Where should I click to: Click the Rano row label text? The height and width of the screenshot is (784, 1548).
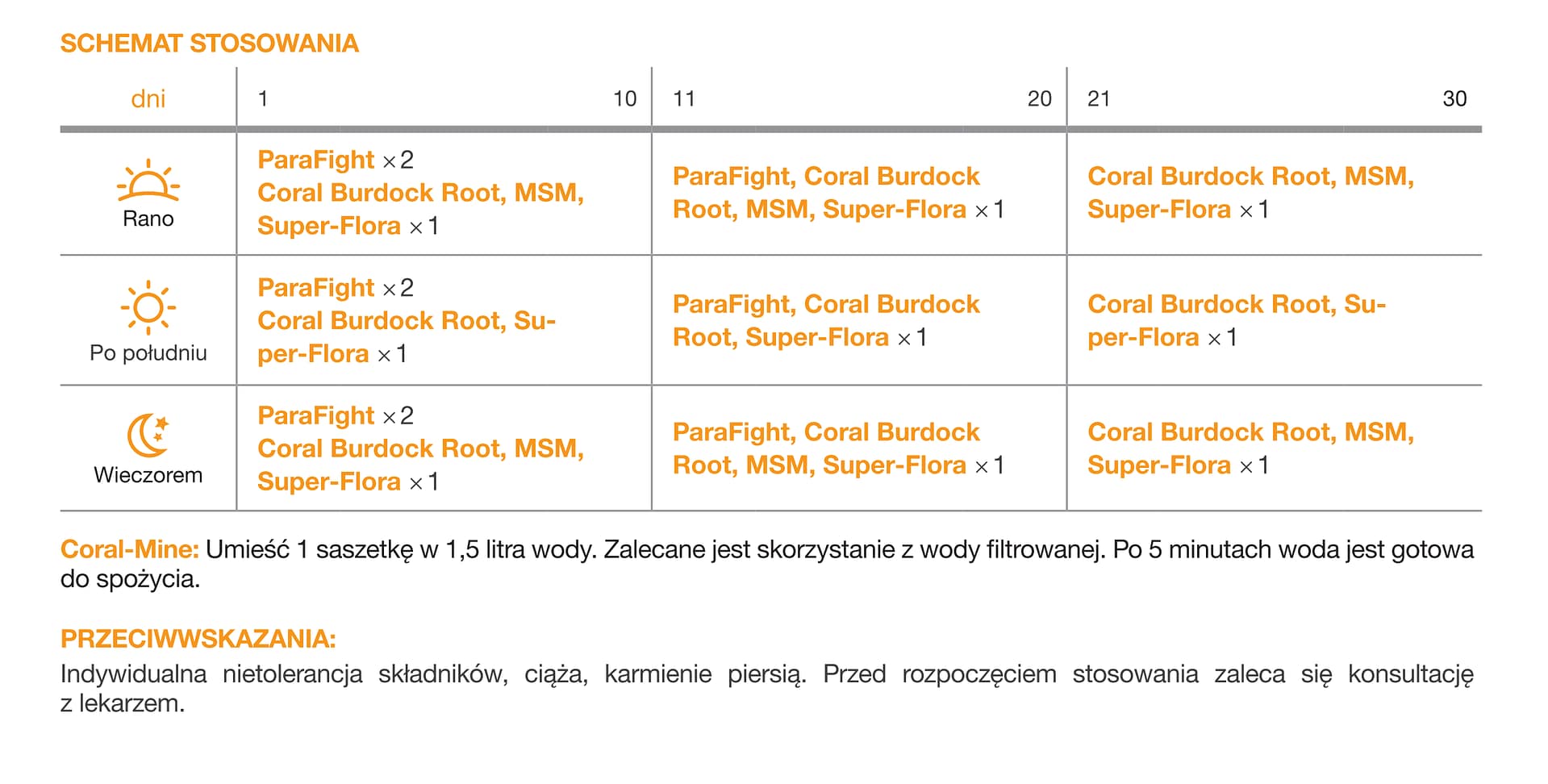click(x=148, y=219)
